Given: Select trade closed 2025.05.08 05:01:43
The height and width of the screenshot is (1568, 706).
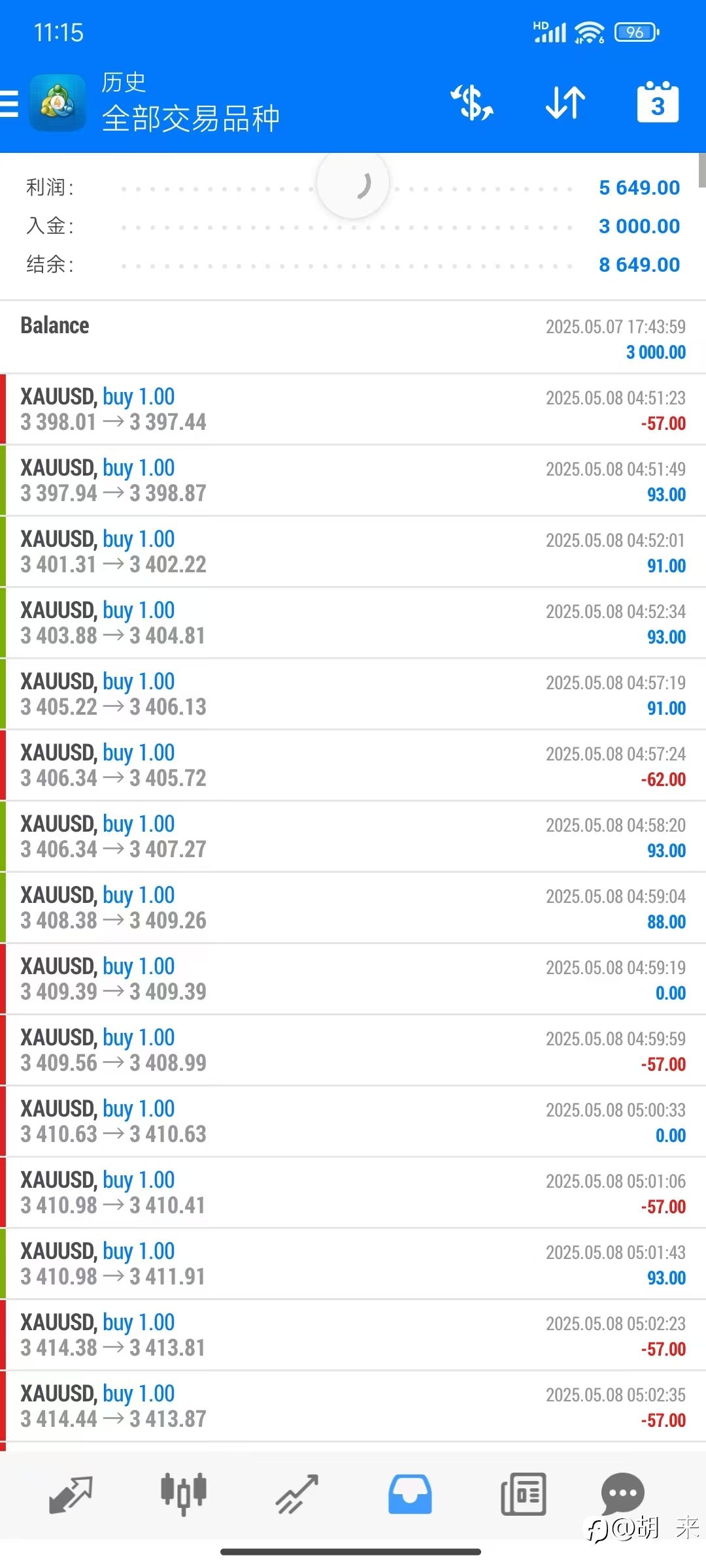Looking at the screenshot, I should click(x=353, y=1264).
